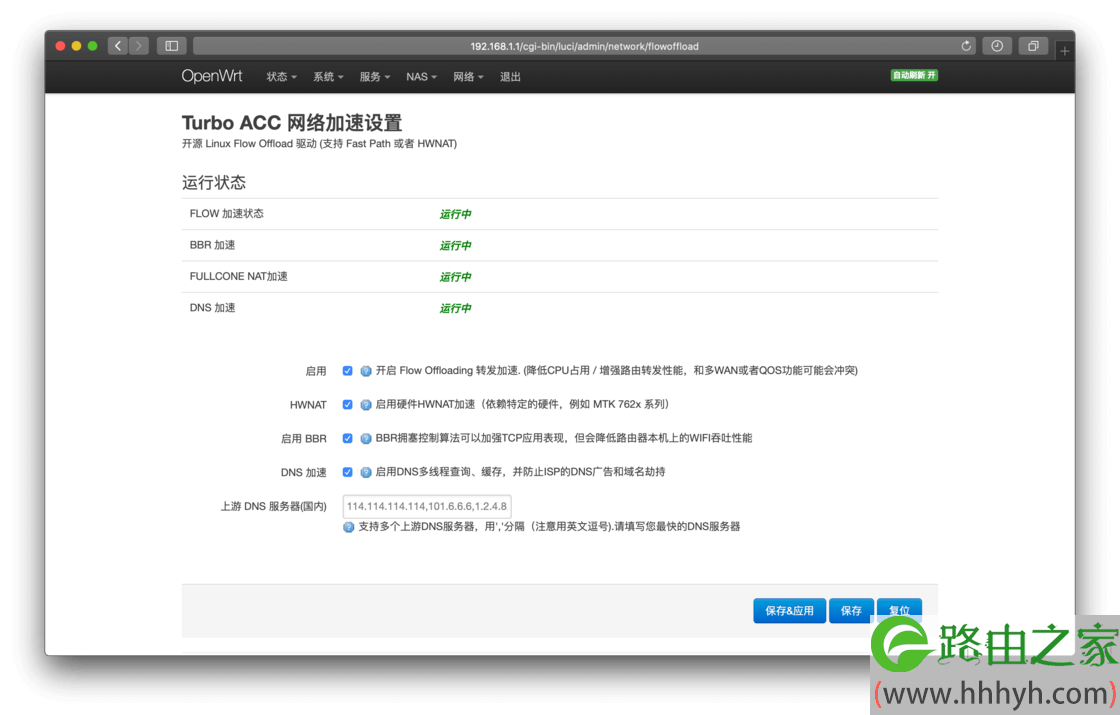
Task: Click 退出 to log out
Action: [510, 76]
